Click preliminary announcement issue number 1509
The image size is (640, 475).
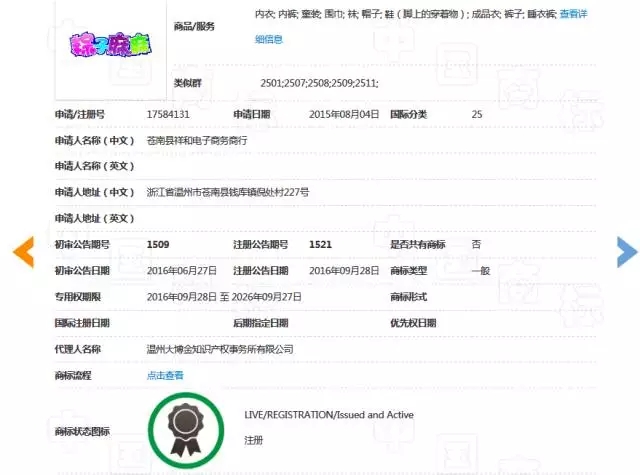point(158,244)
